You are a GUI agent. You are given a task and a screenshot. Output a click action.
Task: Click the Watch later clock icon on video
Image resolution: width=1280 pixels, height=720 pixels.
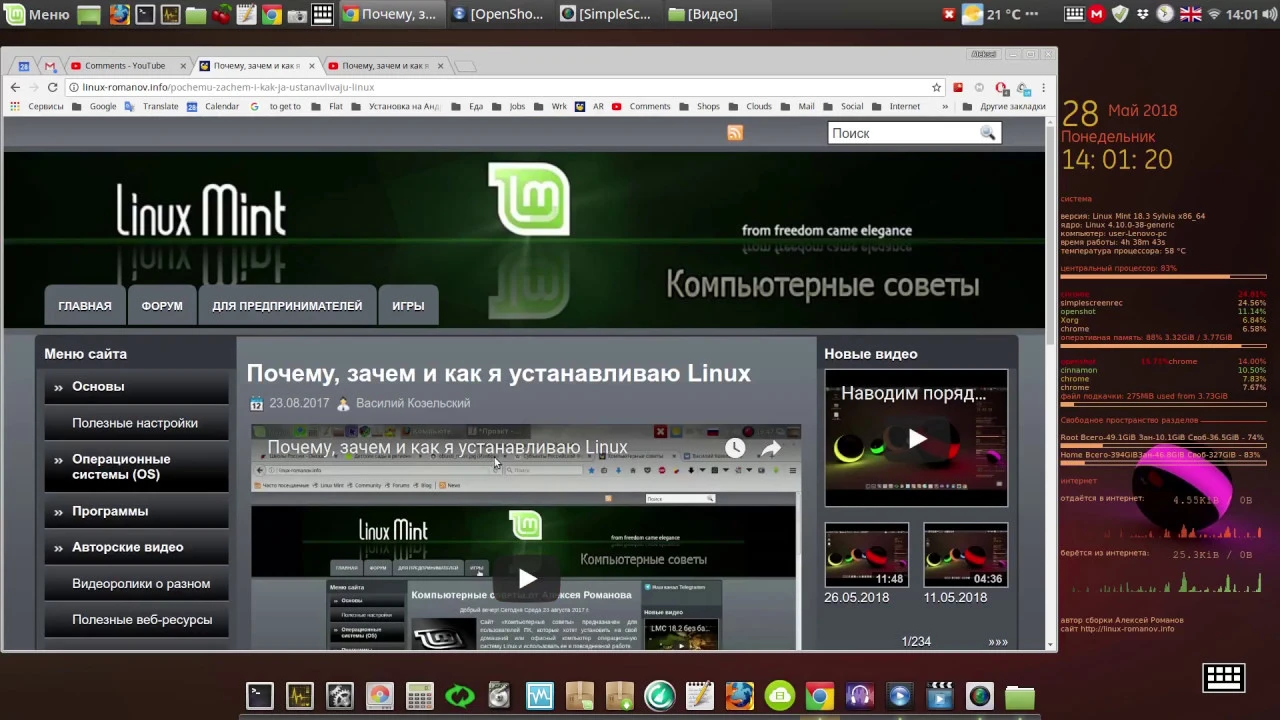coord(735,449)
